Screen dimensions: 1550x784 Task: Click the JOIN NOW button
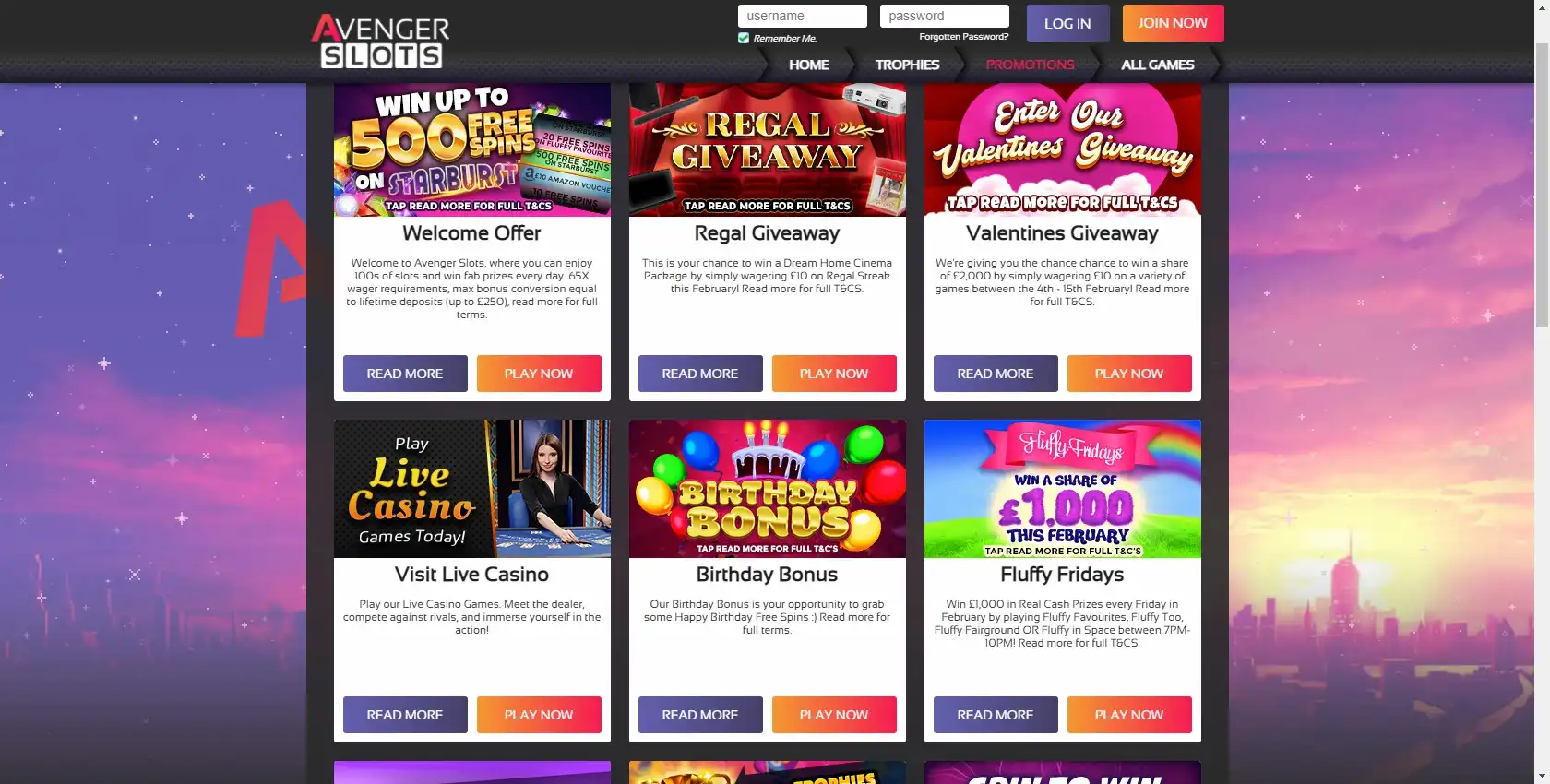coord(1173,23)
